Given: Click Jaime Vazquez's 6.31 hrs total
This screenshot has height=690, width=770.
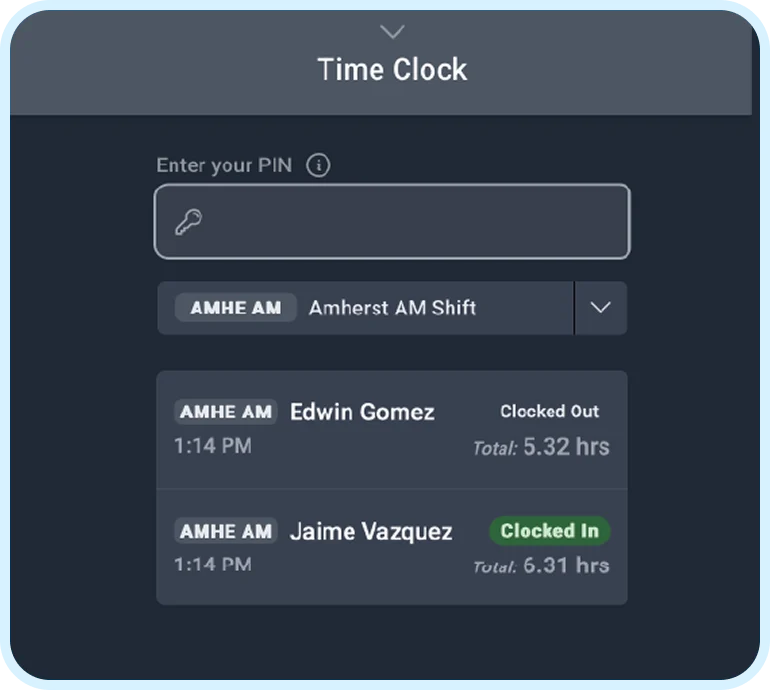Looking at the screenshot, I should pyautogui.click(x=566, y=565).
